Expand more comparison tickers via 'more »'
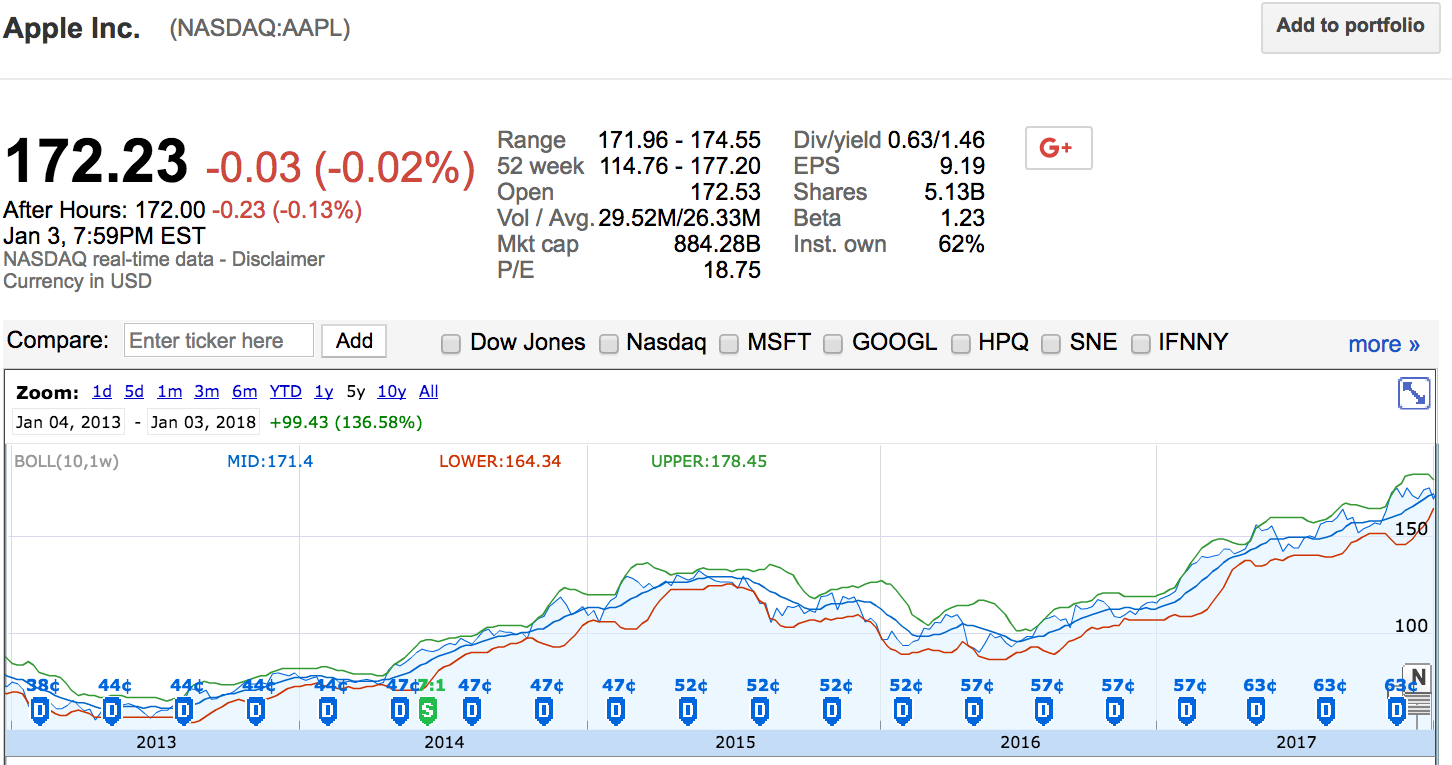 click(x=1383, y=344)
